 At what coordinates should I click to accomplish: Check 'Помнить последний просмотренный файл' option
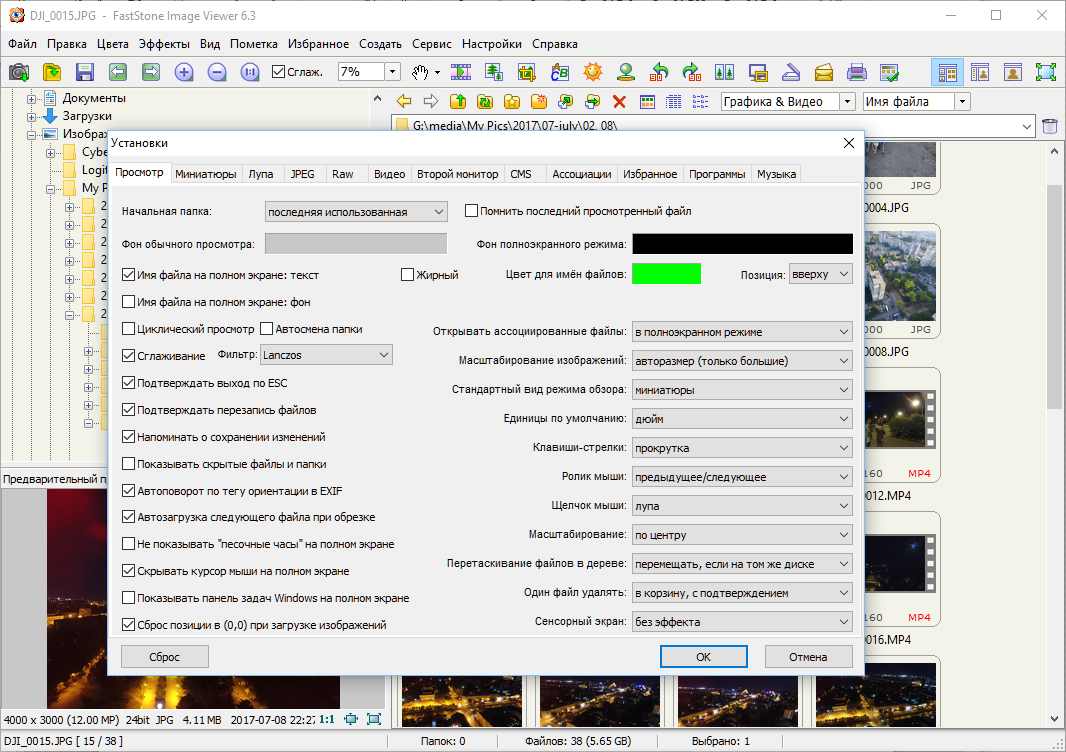pos(472,211)
